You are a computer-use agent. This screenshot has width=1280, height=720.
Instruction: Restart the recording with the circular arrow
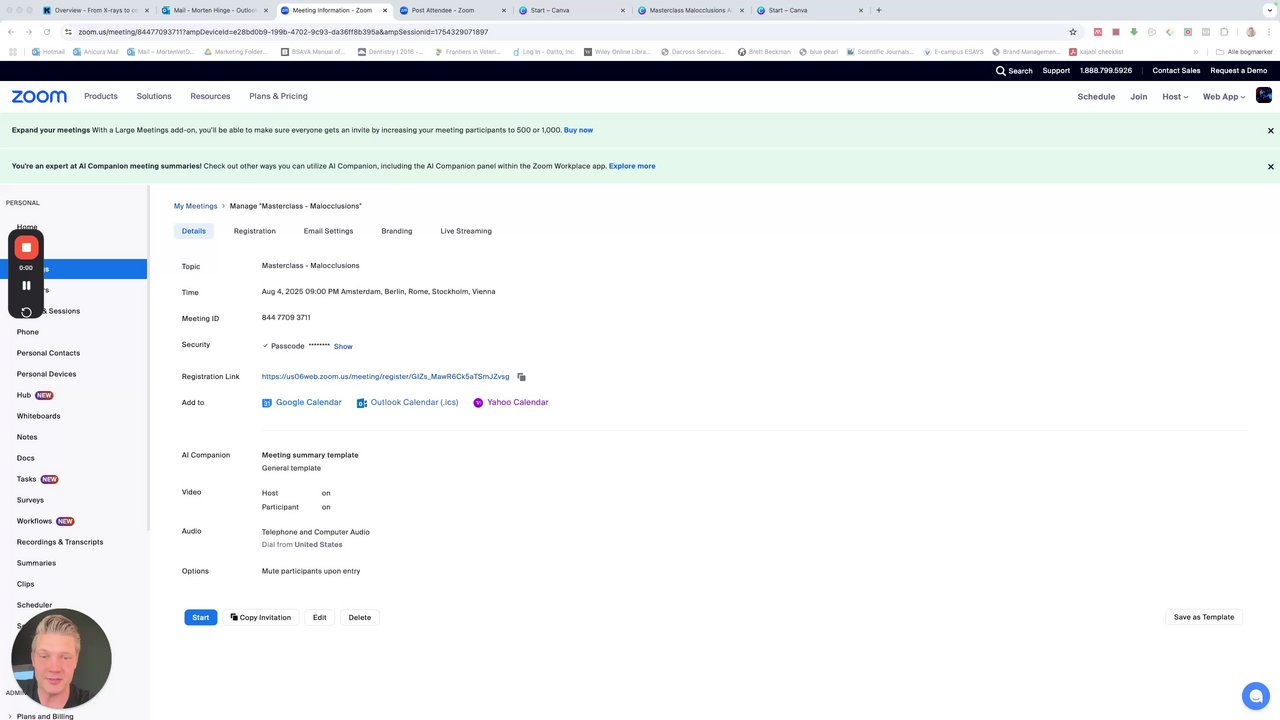click(26, 312)
